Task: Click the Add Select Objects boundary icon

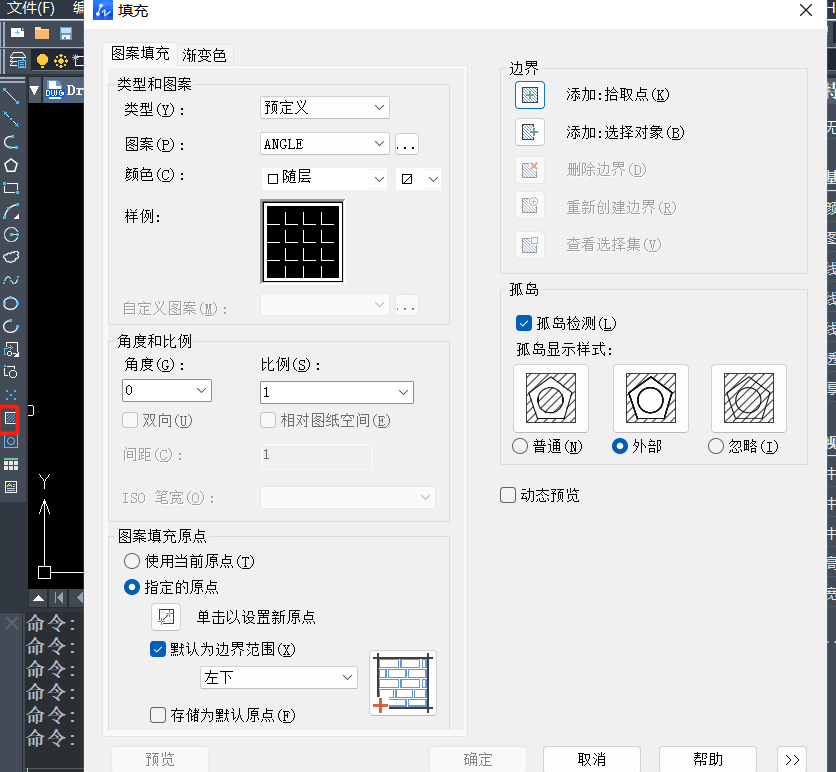Action: coord(529,132)
